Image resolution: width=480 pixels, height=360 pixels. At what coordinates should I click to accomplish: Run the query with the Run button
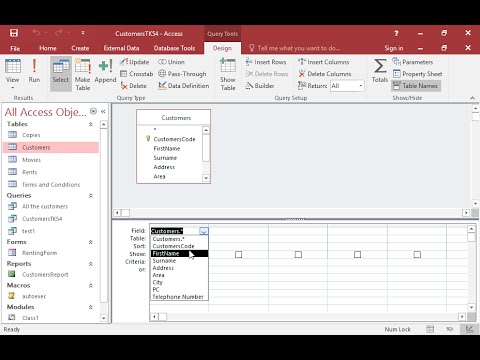pos(34,71)
